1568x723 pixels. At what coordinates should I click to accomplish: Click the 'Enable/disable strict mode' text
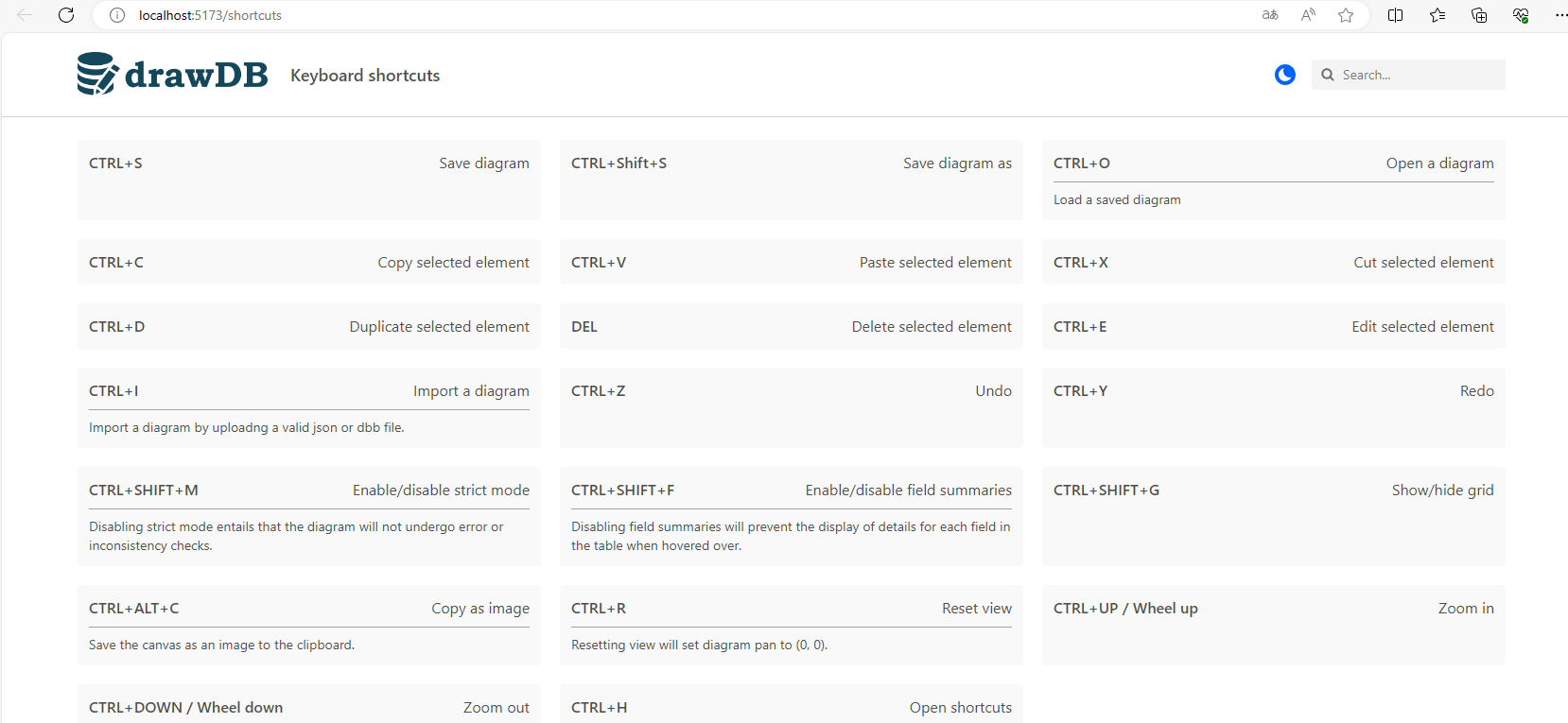(441, 491)
